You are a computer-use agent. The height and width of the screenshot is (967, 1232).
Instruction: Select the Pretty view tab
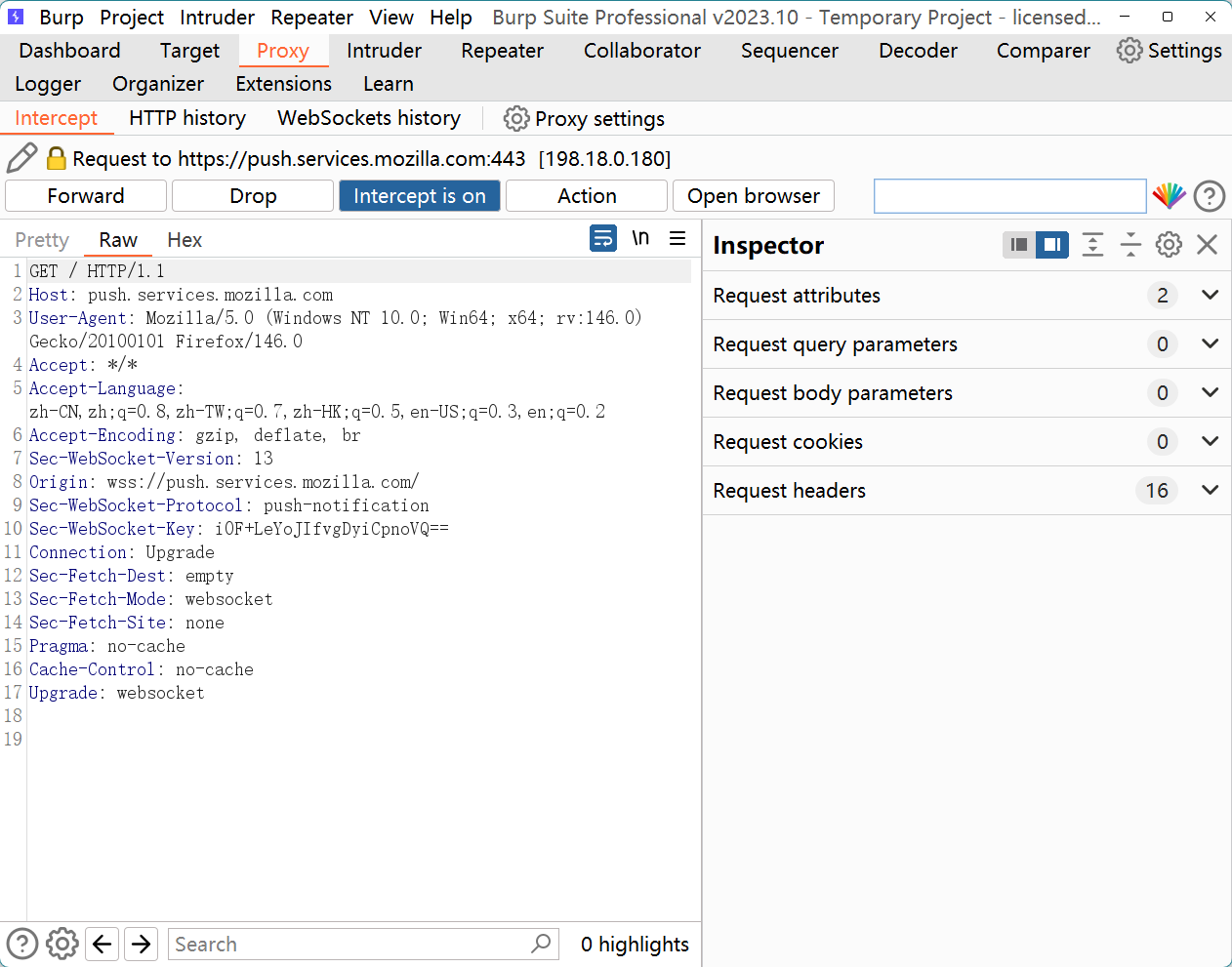42,240
